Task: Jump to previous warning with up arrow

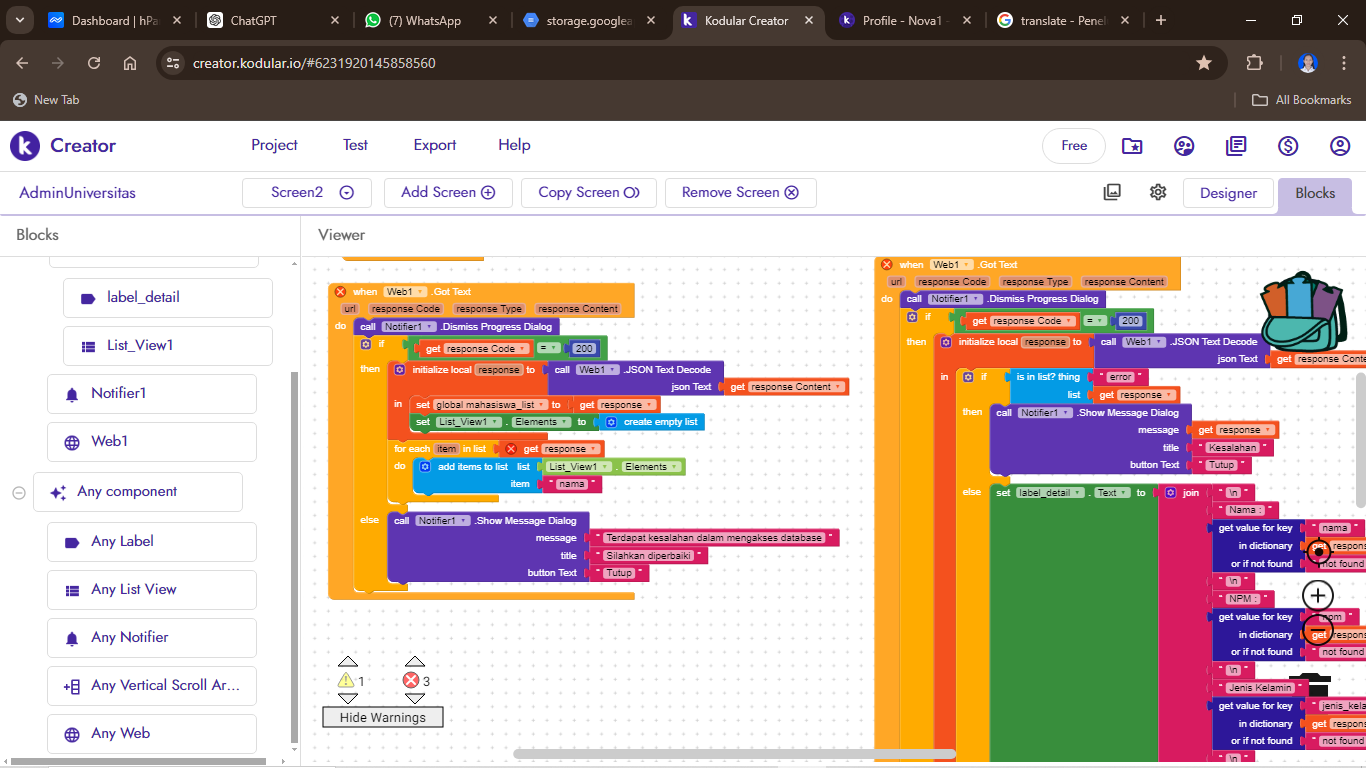Action: 348,661
